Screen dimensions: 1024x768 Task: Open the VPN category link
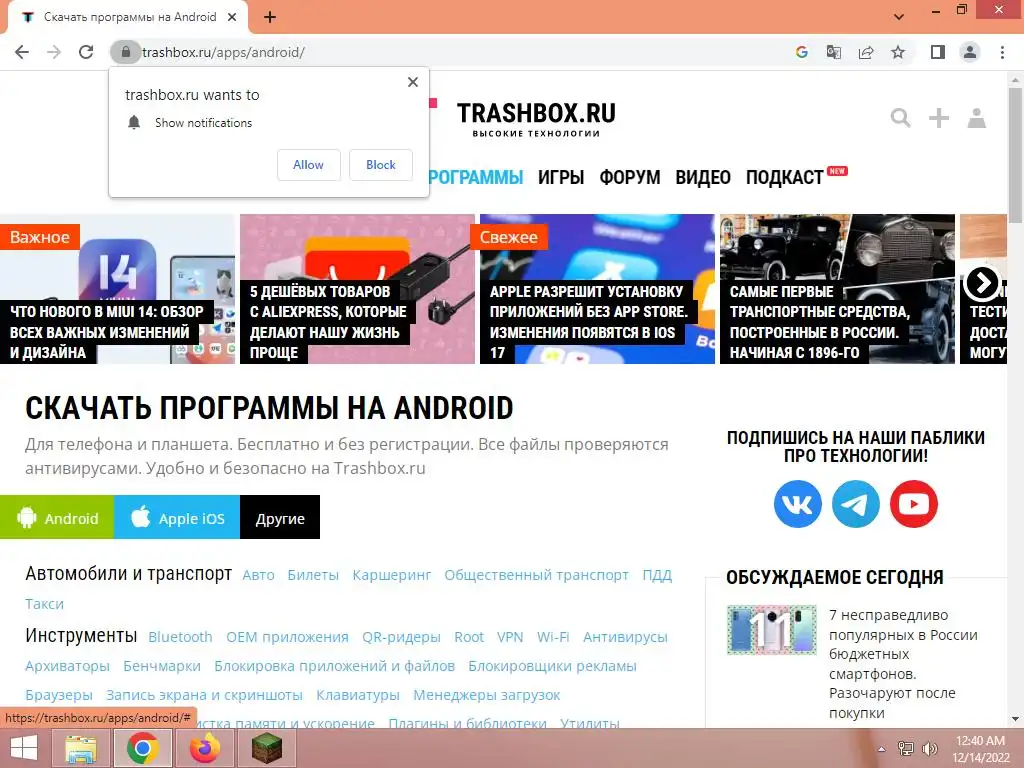[x=510, y=637]
